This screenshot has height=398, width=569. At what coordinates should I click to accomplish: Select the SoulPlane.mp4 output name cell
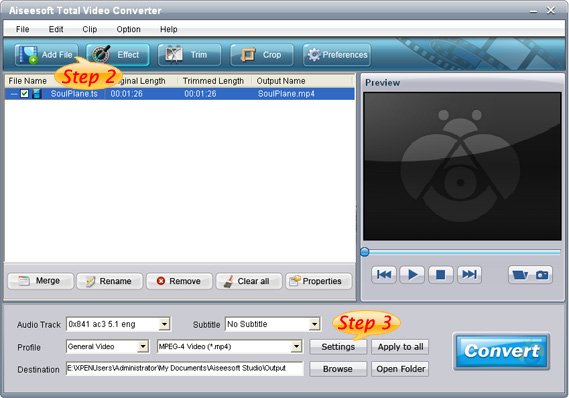(x=286, y=94)
